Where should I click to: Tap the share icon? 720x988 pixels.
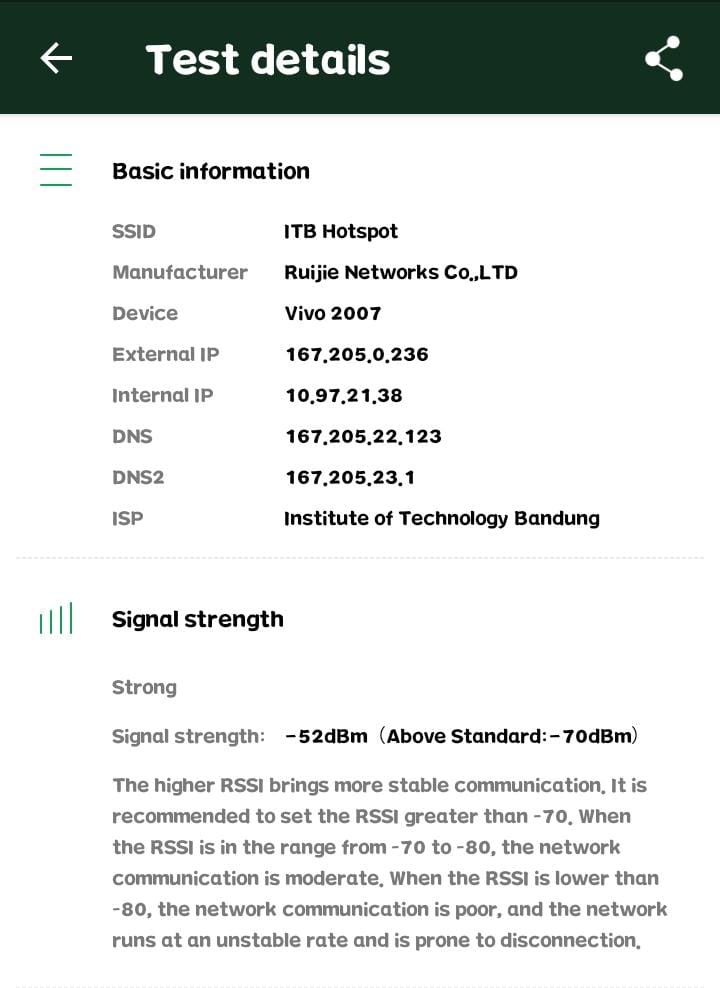pos(663,59)
